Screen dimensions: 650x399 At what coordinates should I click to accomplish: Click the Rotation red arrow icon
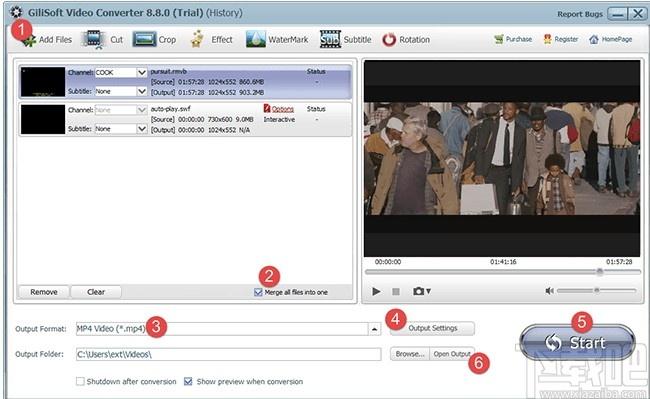point(389,40)
